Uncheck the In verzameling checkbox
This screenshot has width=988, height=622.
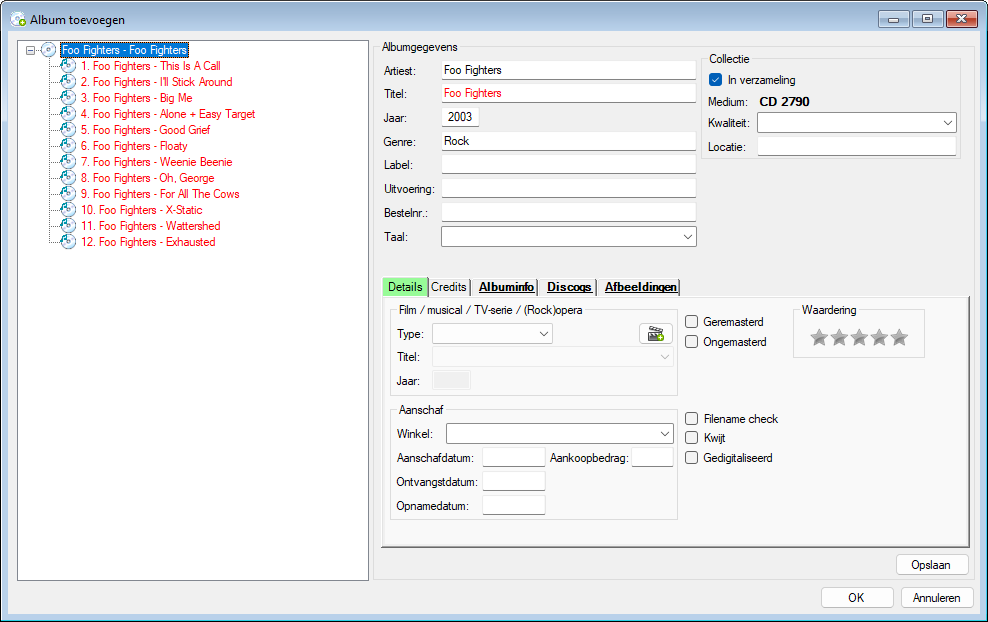(x=715, y=79)
